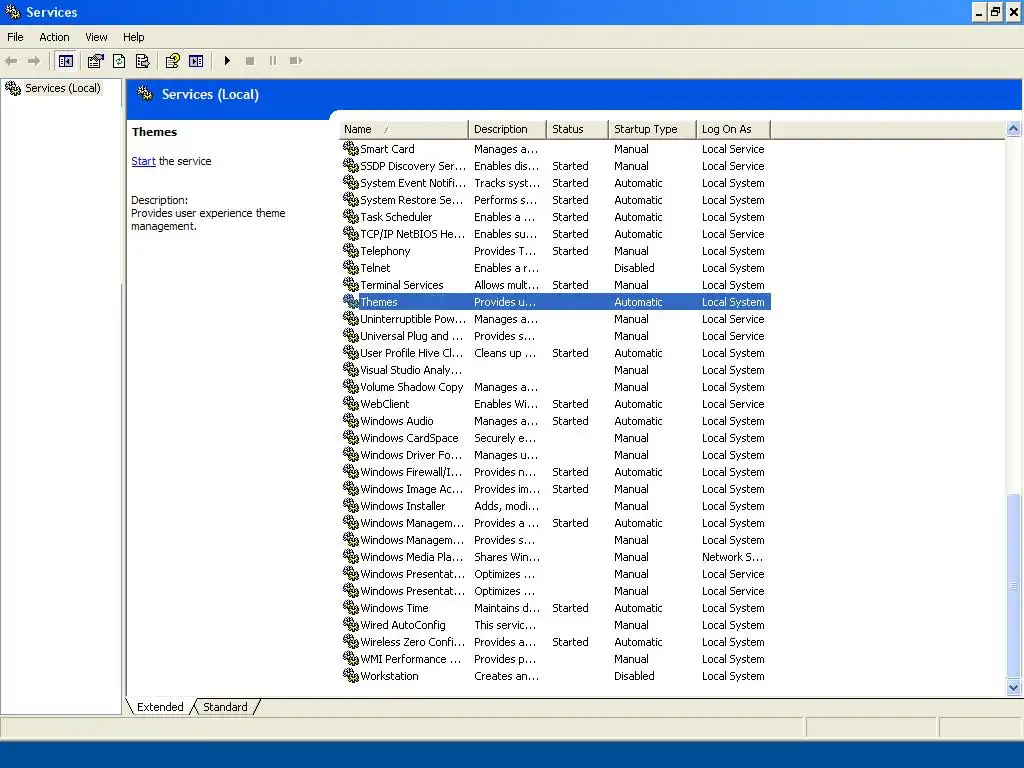Viewport: 1024px width, 768px height.
Task: Select the System Restore Se... service
Action: [x=556, y=200]
